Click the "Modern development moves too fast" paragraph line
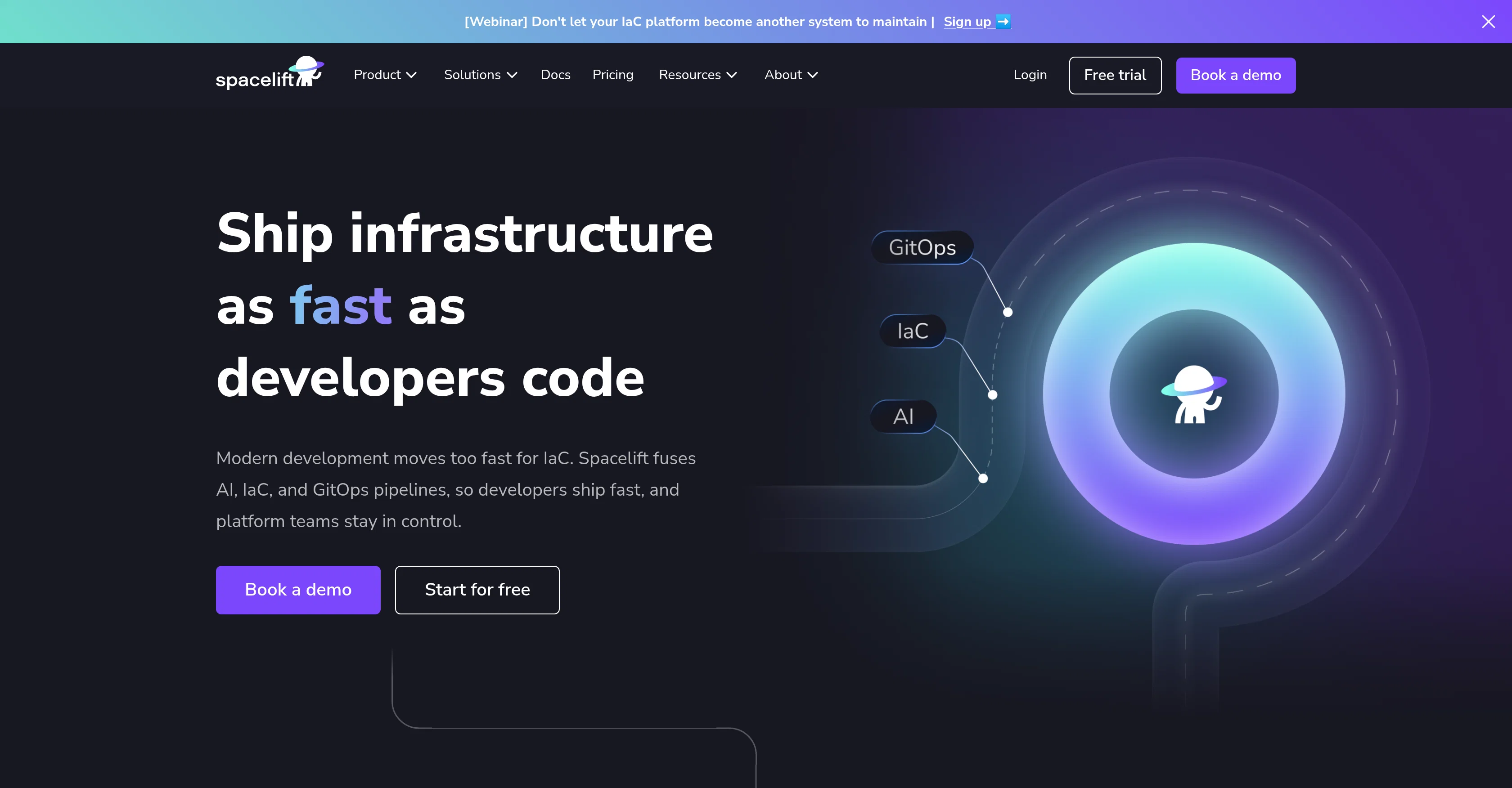The image size is (1512, 788). pyautogui.click(x=455, y=458)
